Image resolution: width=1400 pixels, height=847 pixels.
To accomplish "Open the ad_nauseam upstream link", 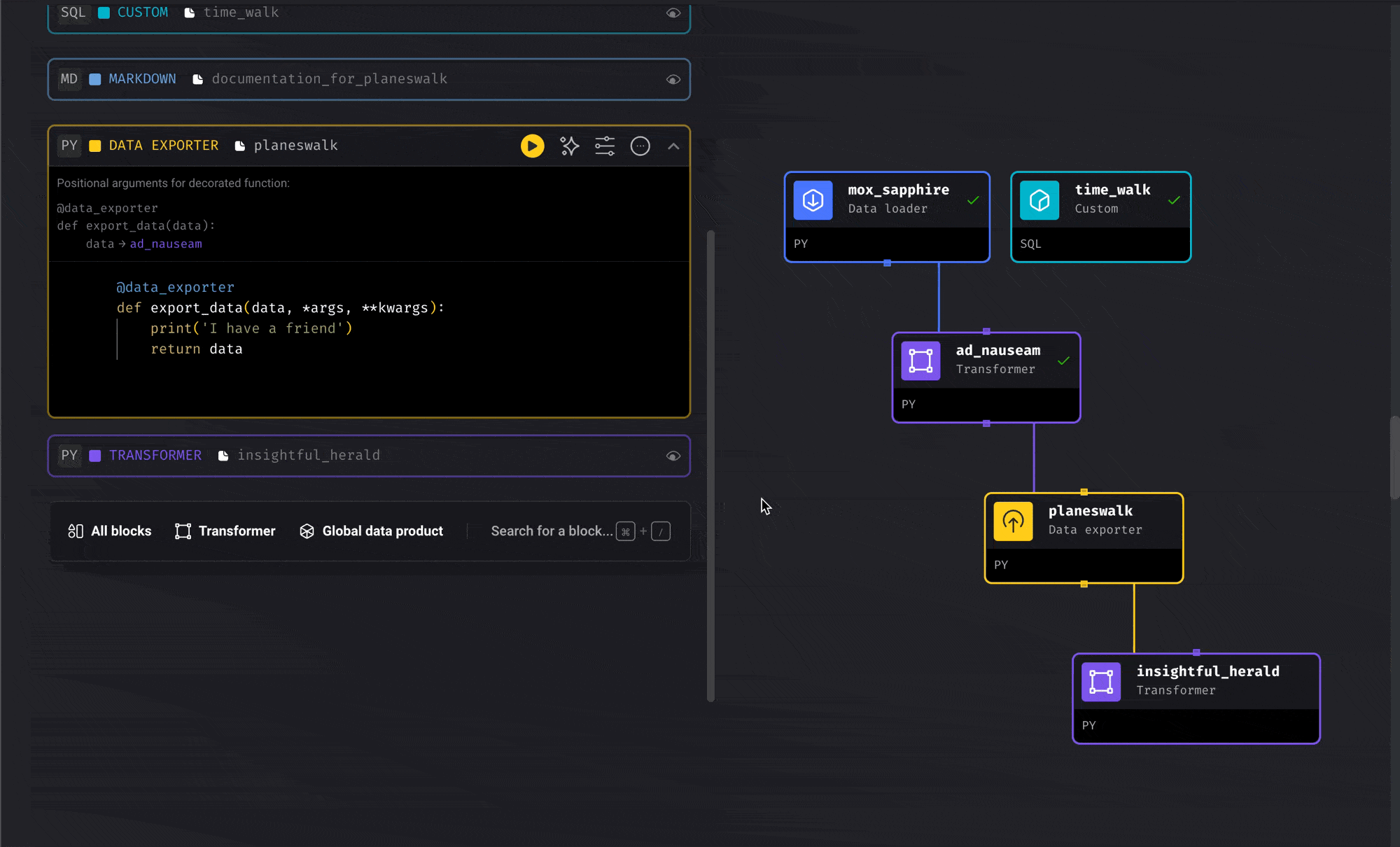I will (x=166, y=244).
